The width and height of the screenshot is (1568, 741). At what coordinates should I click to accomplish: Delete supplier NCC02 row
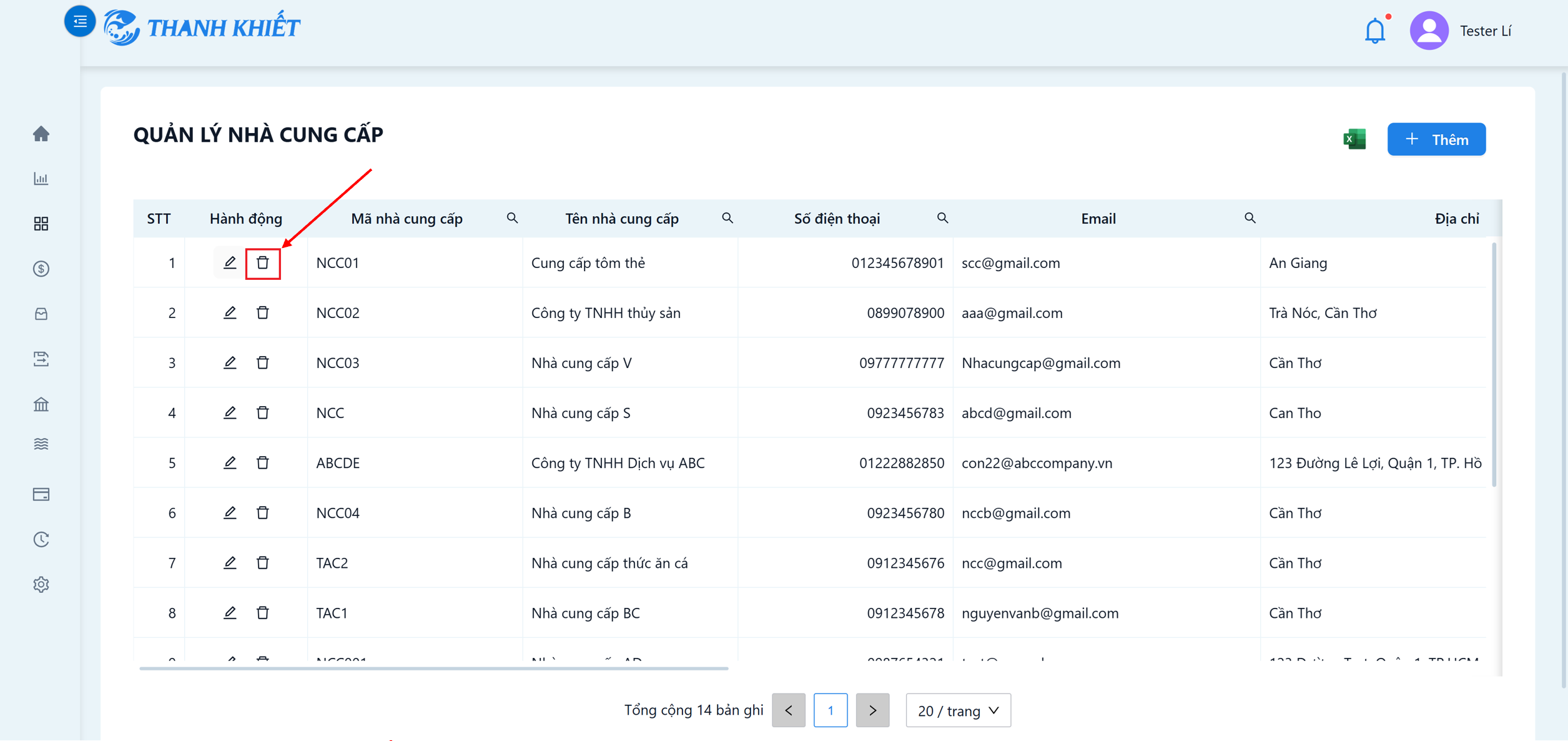pyautogui.click(x=263, y=312)
